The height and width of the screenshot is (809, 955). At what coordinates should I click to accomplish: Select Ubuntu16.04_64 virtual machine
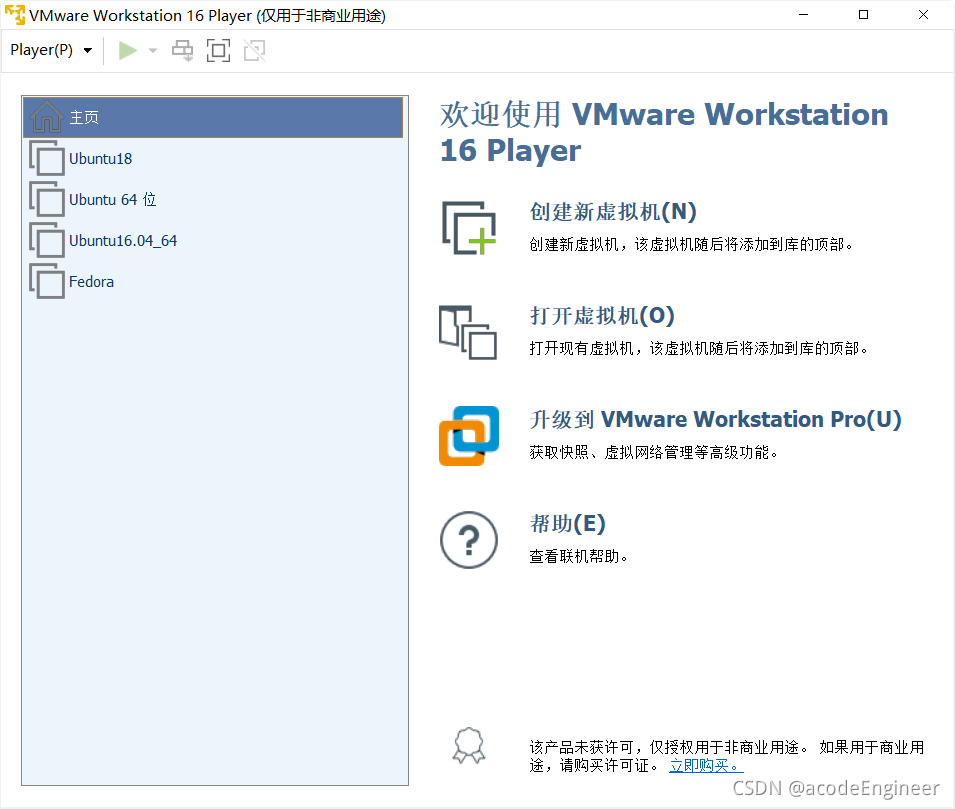pyautogui.click(x=213, y=241)
